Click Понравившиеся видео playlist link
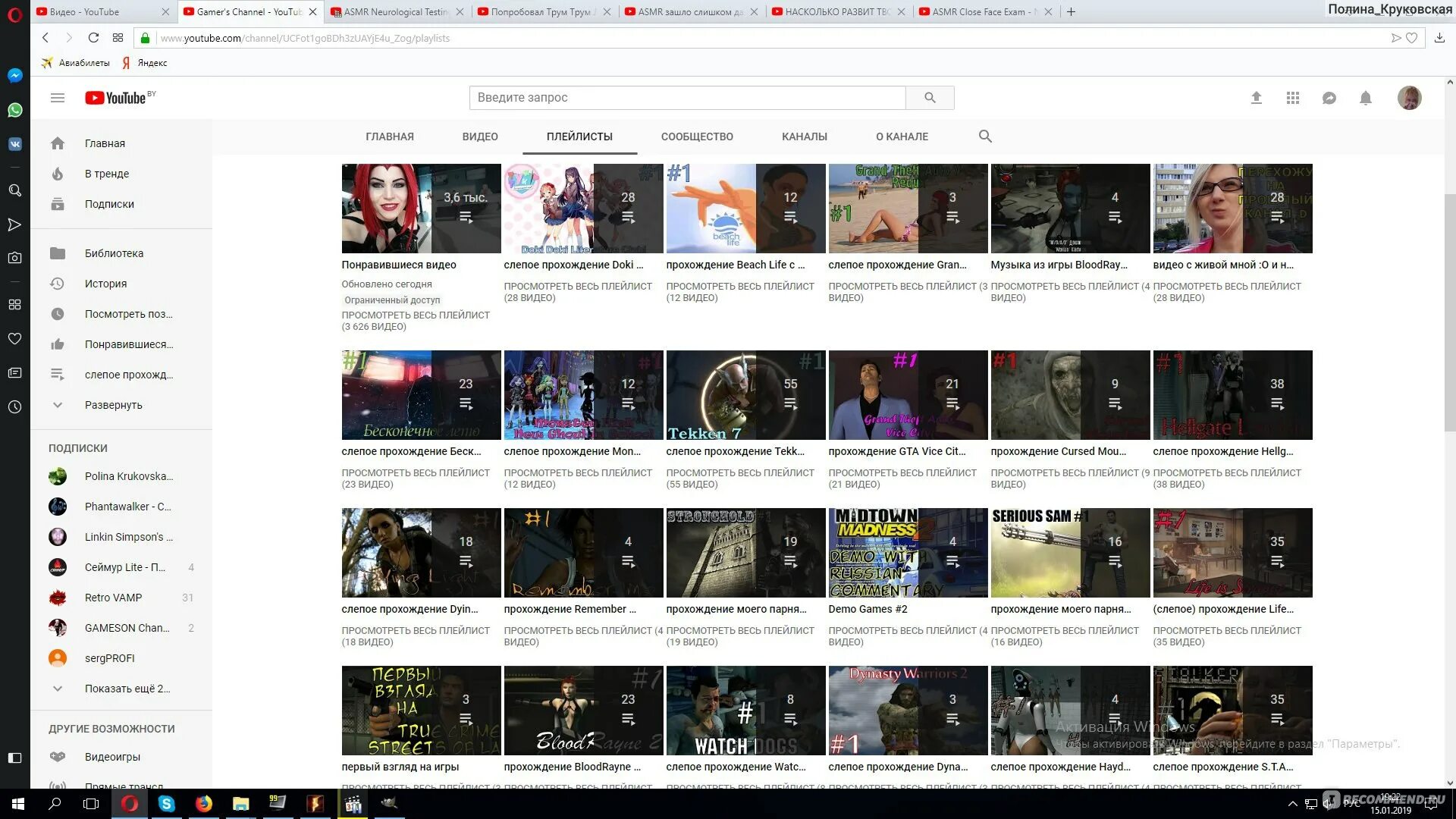 click(x=398, y=264)
